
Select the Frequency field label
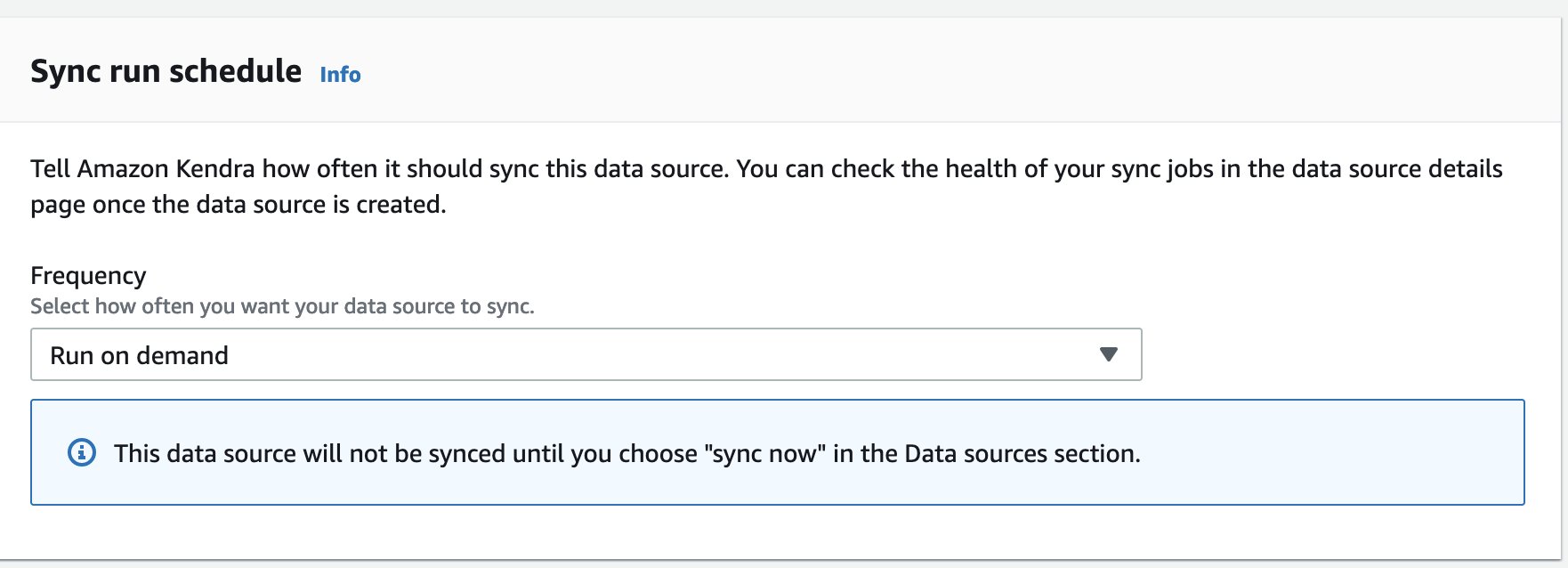(x=88, y=276)
